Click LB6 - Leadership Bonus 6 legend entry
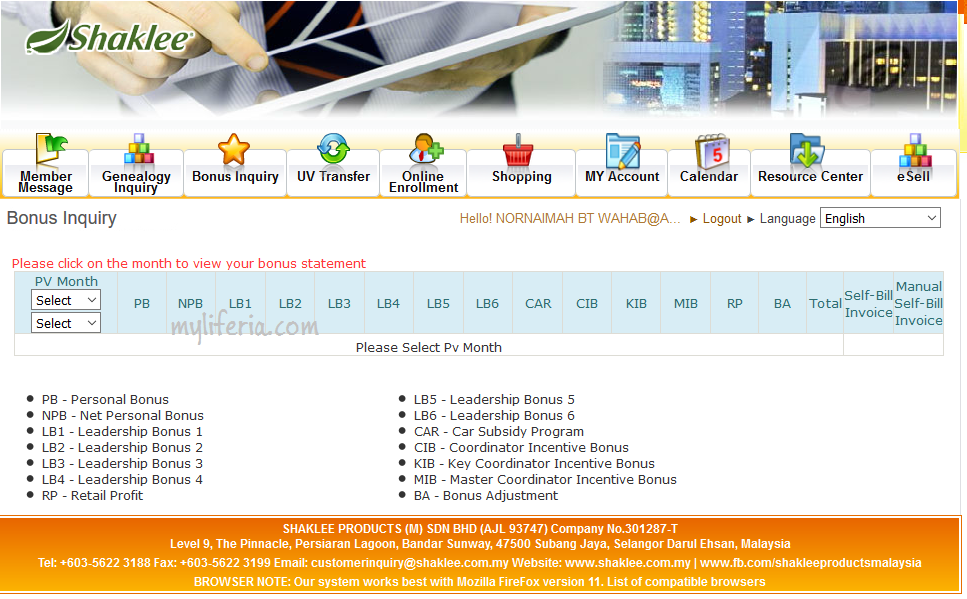 click(494, 416)
